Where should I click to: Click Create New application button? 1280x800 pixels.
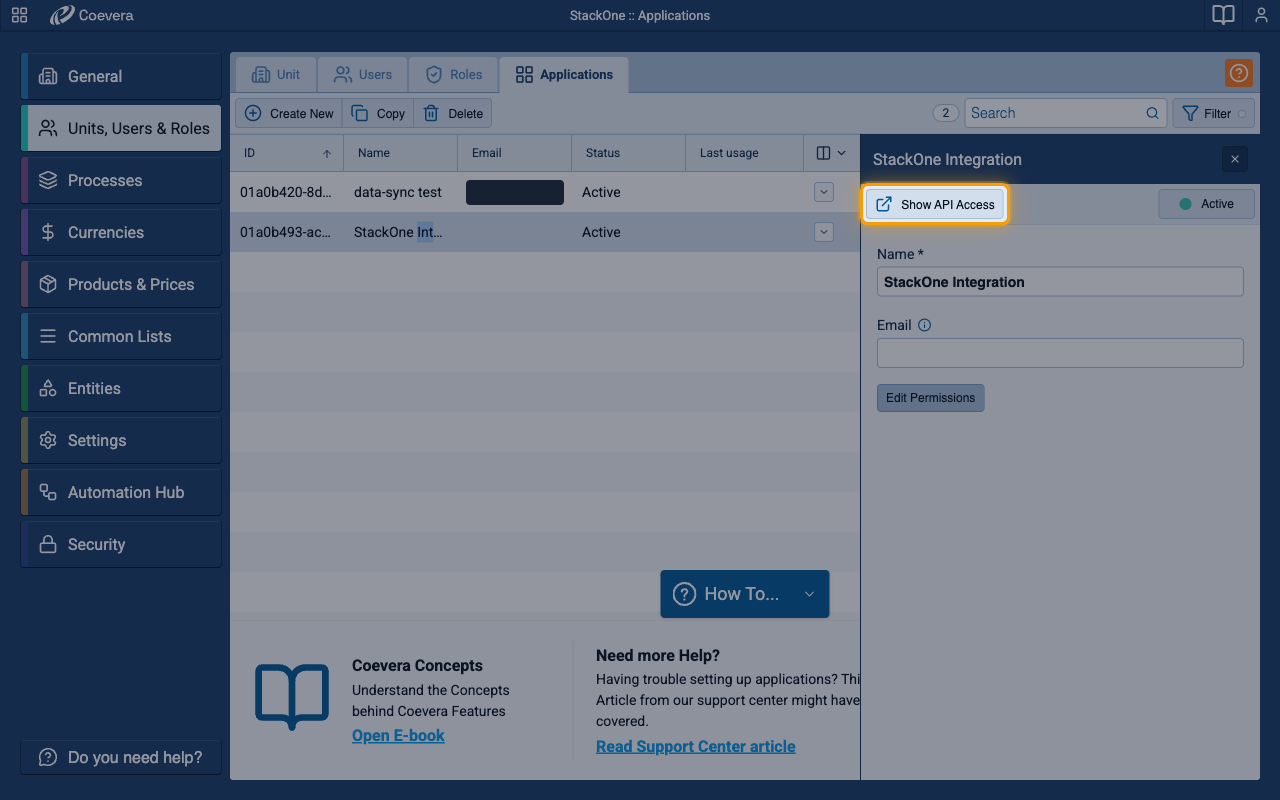pyautogui.click(x=289, y=113)
